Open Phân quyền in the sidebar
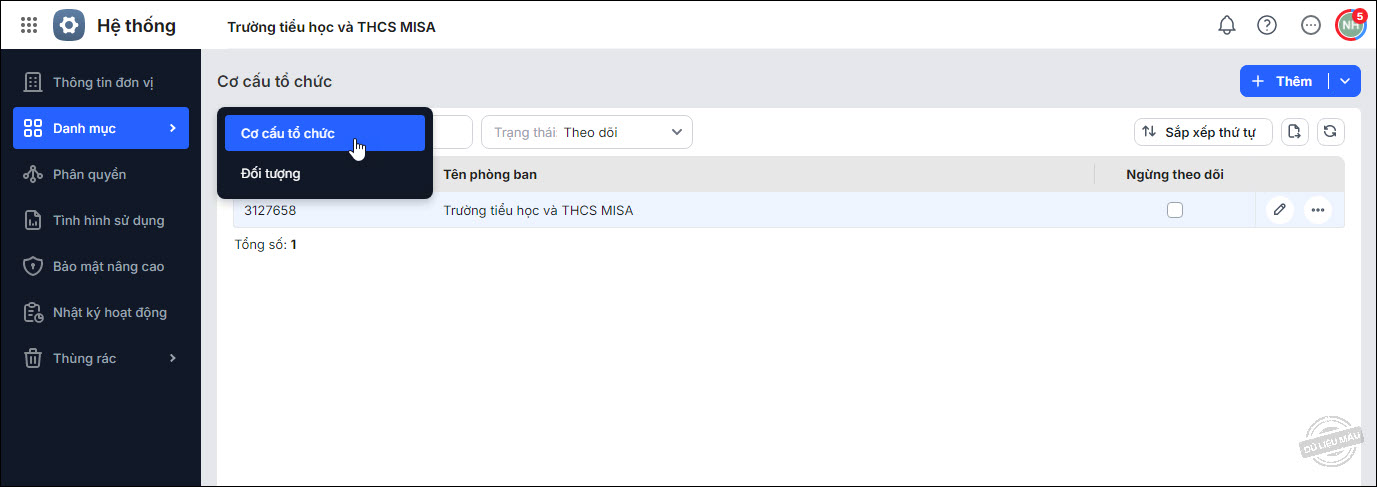The image size is (1377, 487). (90, 174)
